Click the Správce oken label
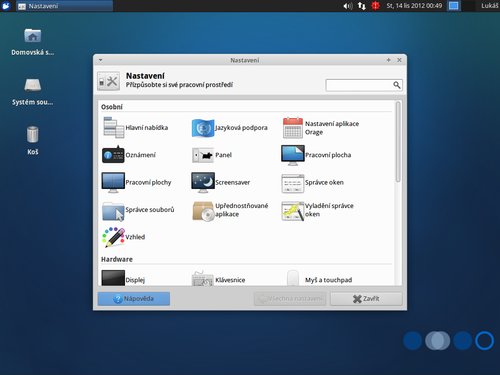The width and height of the screenshot is (500, 375). (x=324, y=182)
